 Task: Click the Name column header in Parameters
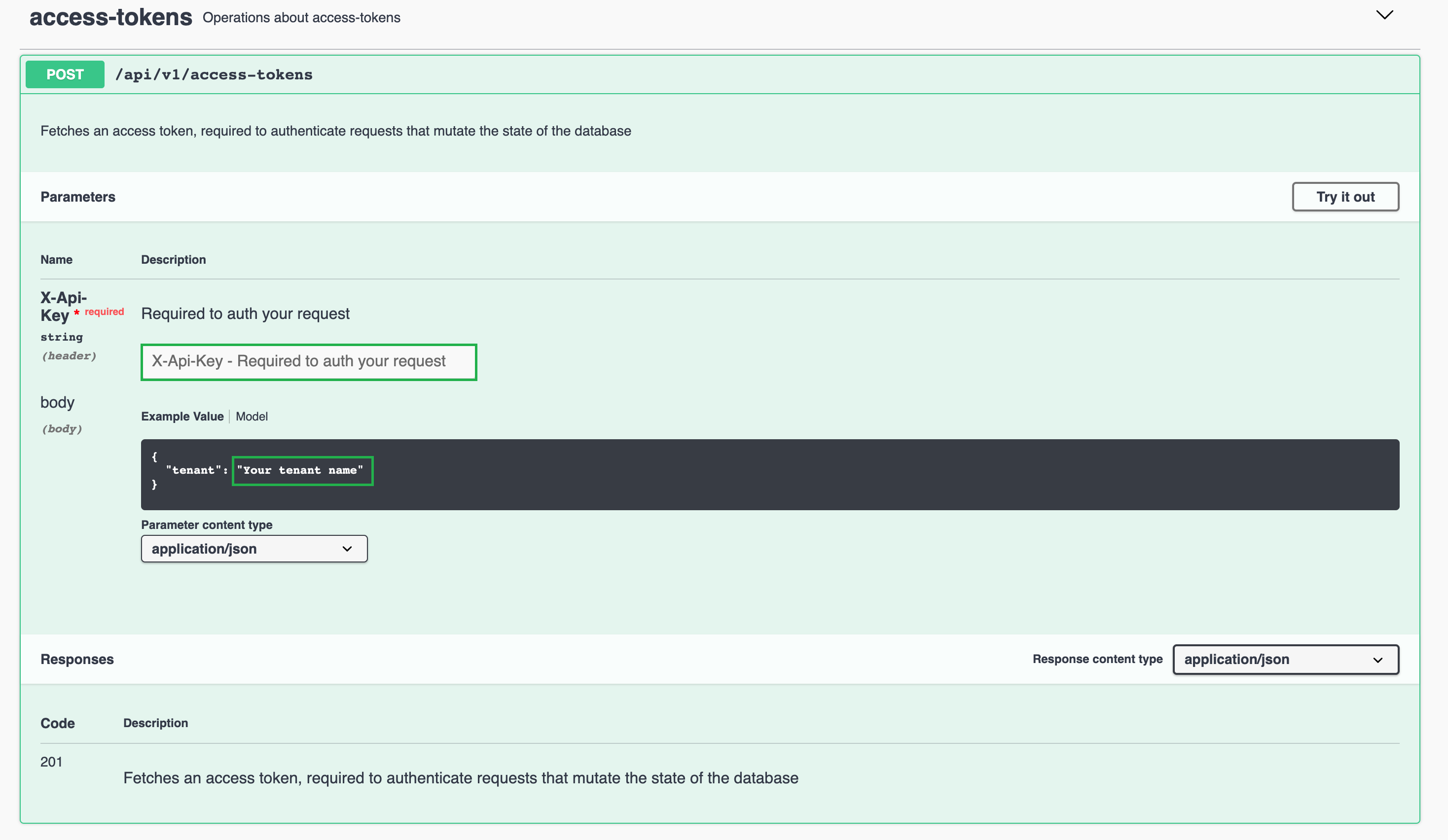[56, 259]
